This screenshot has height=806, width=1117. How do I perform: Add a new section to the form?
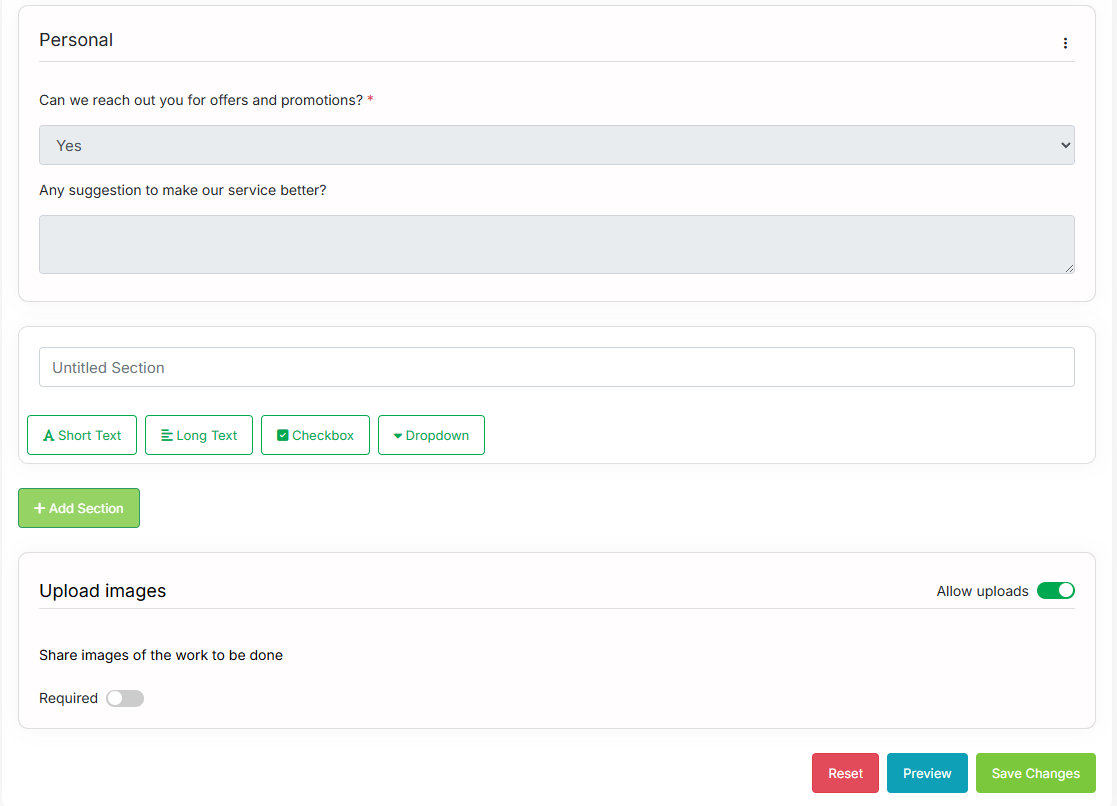pos(78,508)
